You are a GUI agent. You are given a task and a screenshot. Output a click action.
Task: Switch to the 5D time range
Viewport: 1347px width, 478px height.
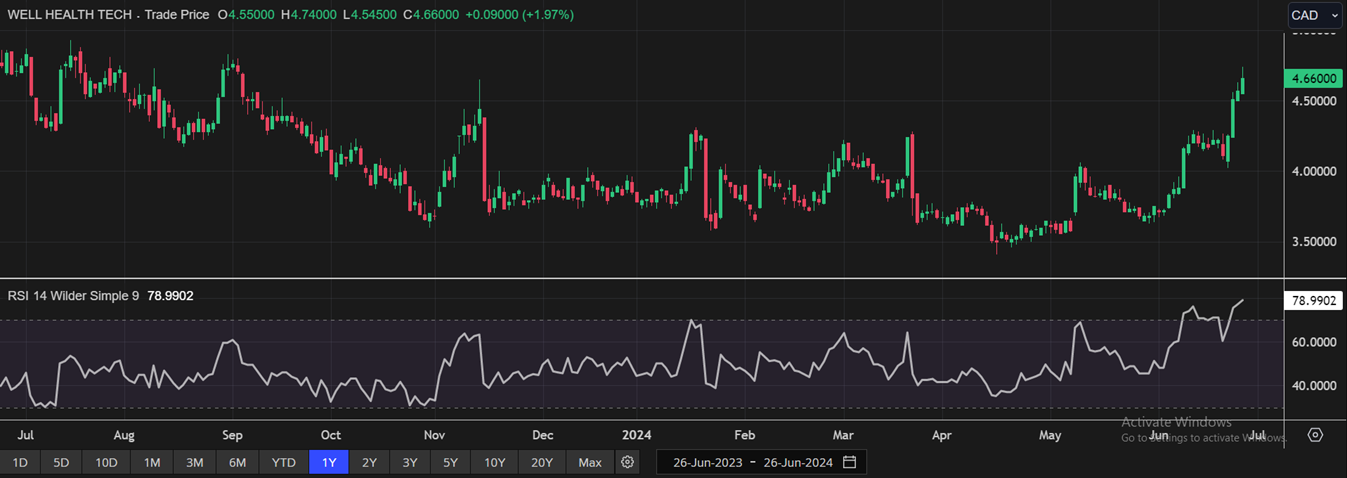pyautogui.click(x=61, y=462)
